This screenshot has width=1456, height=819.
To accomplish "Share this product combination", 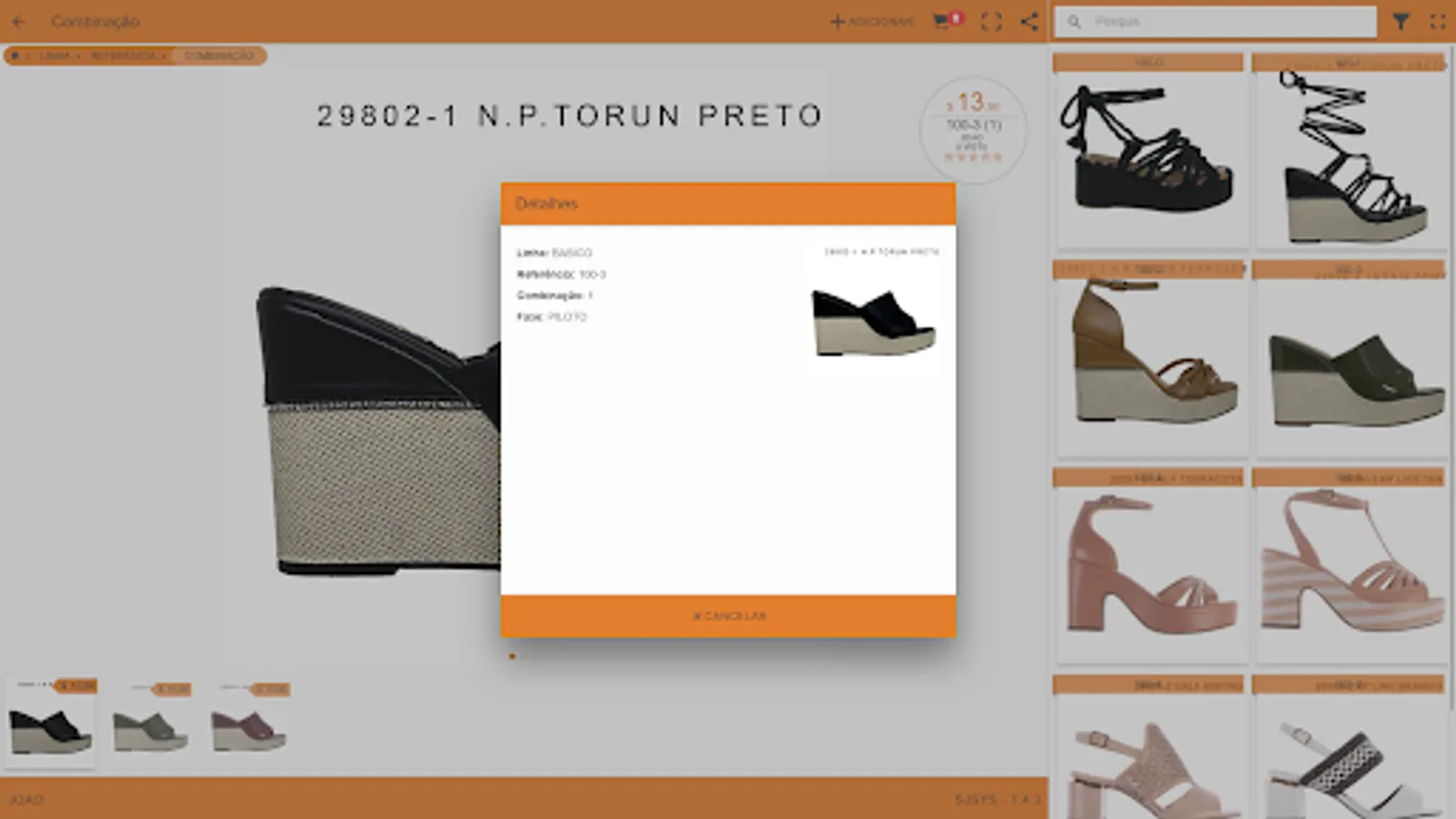I will click(1029, 21).
